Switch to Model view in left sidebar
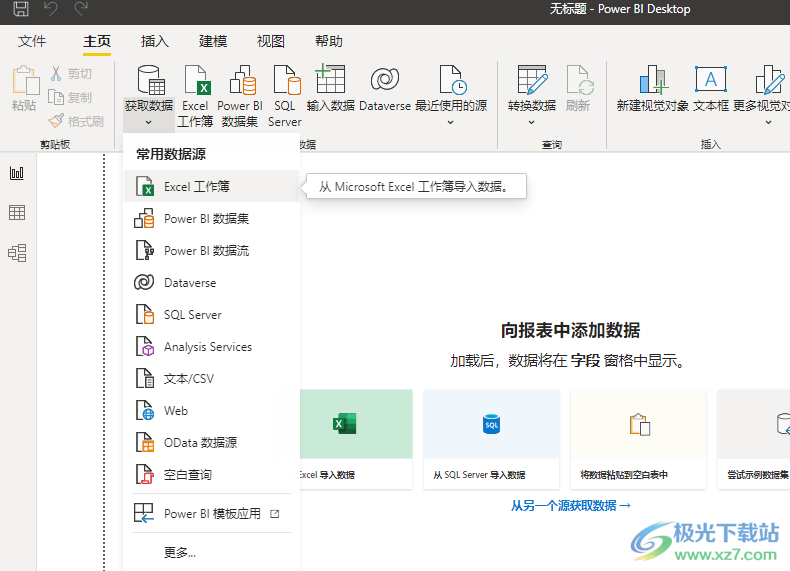The width and height of the screenshot is (790, 571). click(x=17, y=252)
